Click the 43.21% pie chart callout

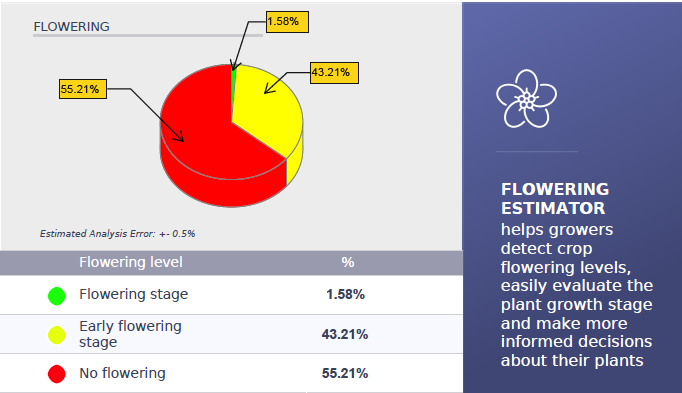click(x=334, y=73)
